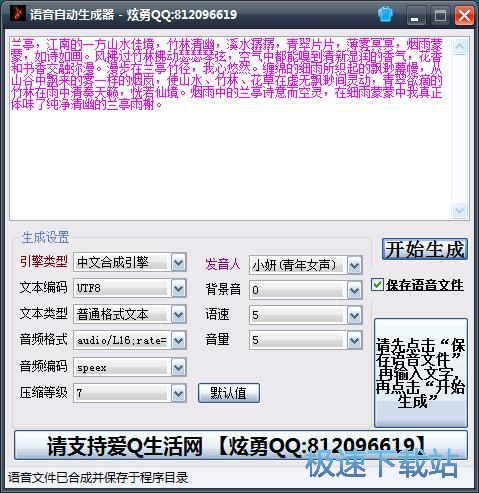This screenshot has height=493, width=479.
Task: Click the 语速 label
Action: 217,314
